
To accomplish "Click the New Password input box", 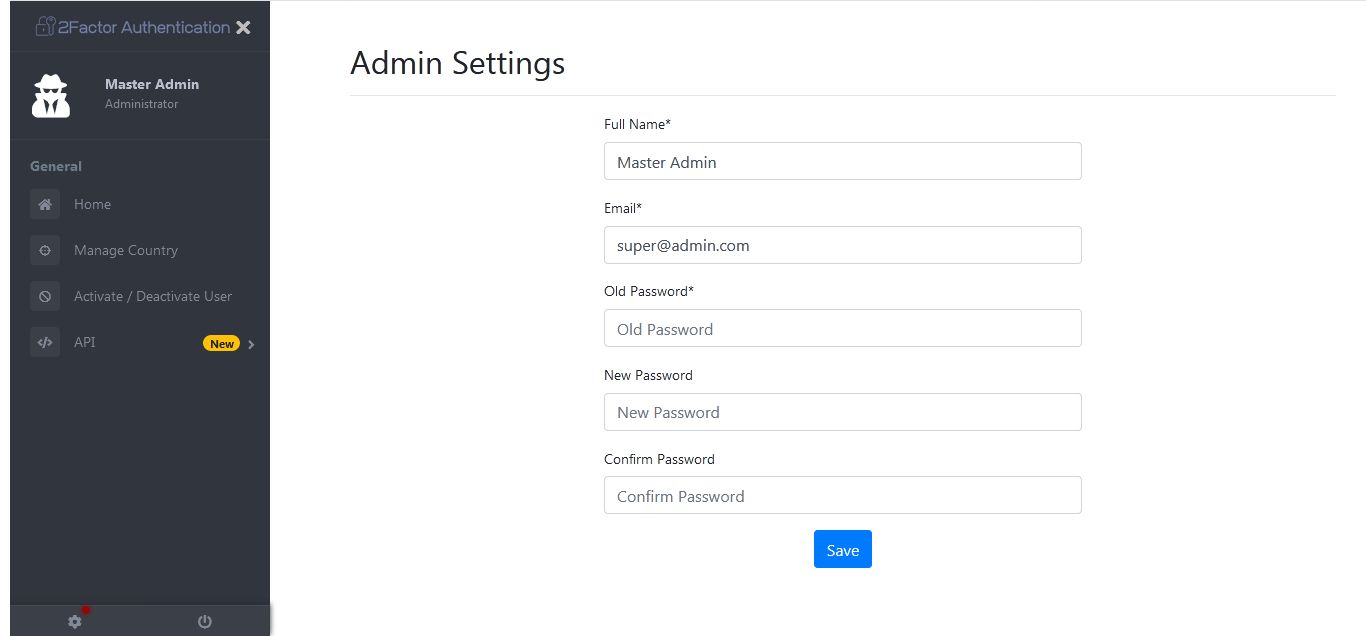I will (842, 412).
